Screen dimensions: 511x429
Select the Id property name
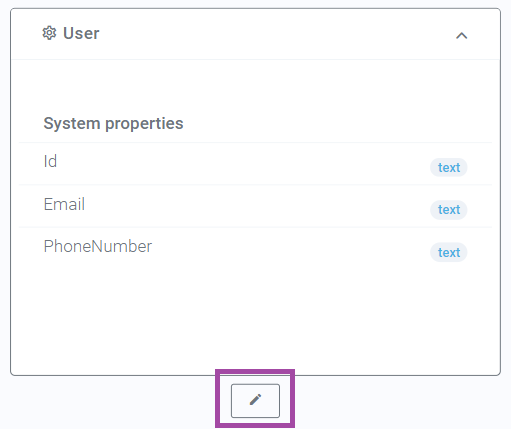(x=50, y=161)
